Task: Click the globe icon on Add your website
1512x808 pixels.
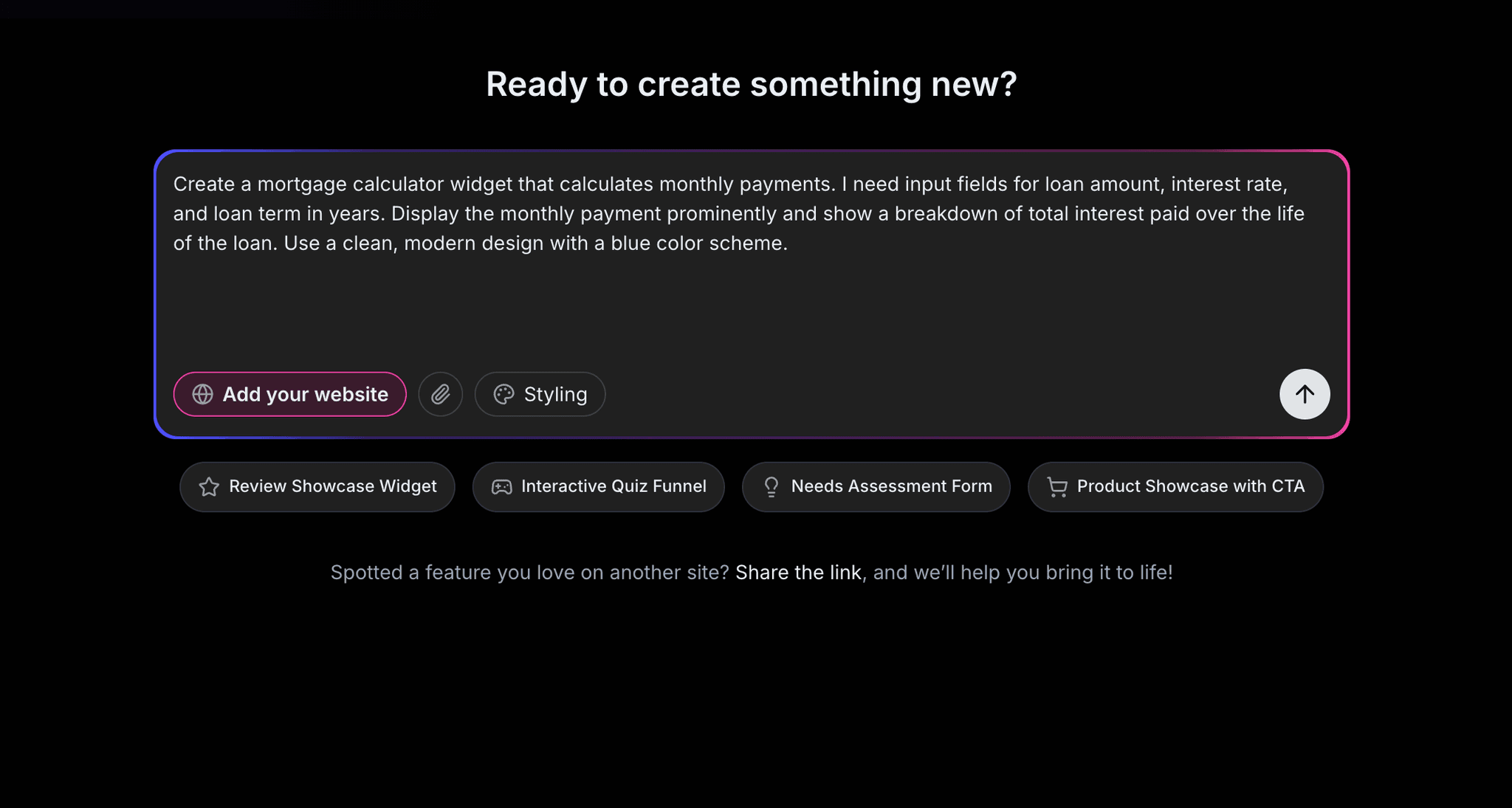Action: click(x=202, y=394)
